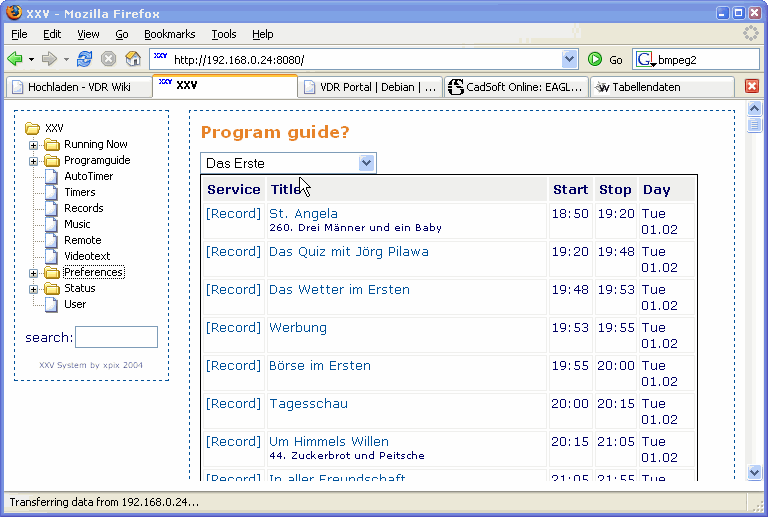Expand the Preferences tree node

(33, 273)
